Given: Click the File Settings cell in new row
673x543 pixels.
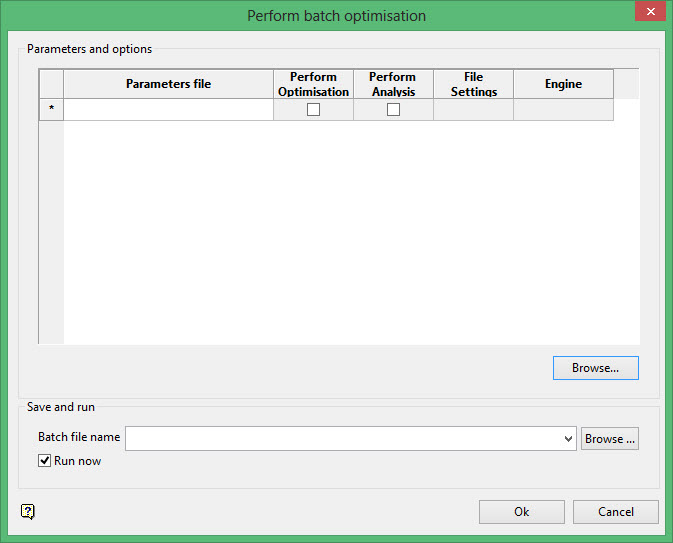Looking at the screenshot, I should pyautogui.click(x=473, y=109).
